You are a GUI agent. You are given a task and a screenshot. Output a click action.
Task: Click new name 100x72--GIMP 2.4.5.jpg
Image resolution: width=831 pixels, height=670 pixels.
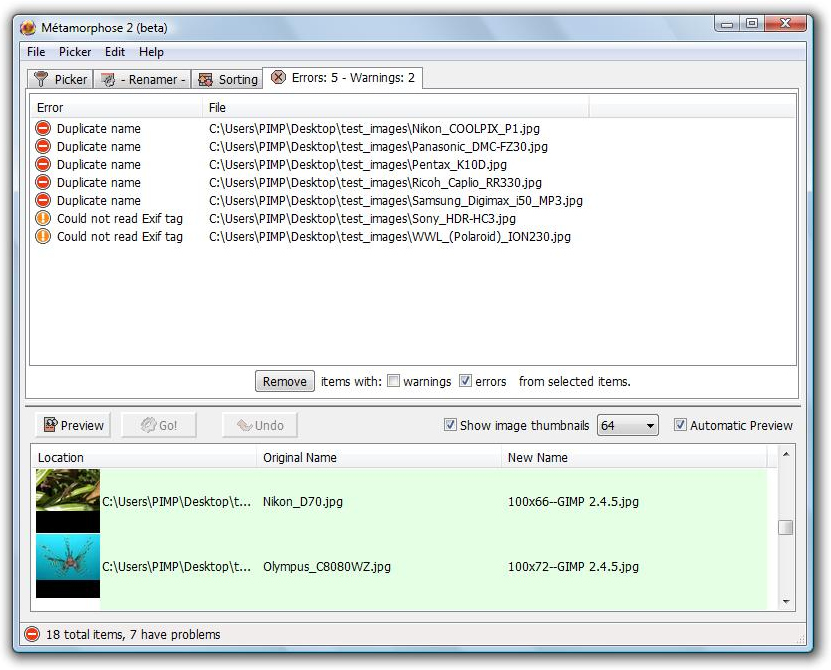573,567
